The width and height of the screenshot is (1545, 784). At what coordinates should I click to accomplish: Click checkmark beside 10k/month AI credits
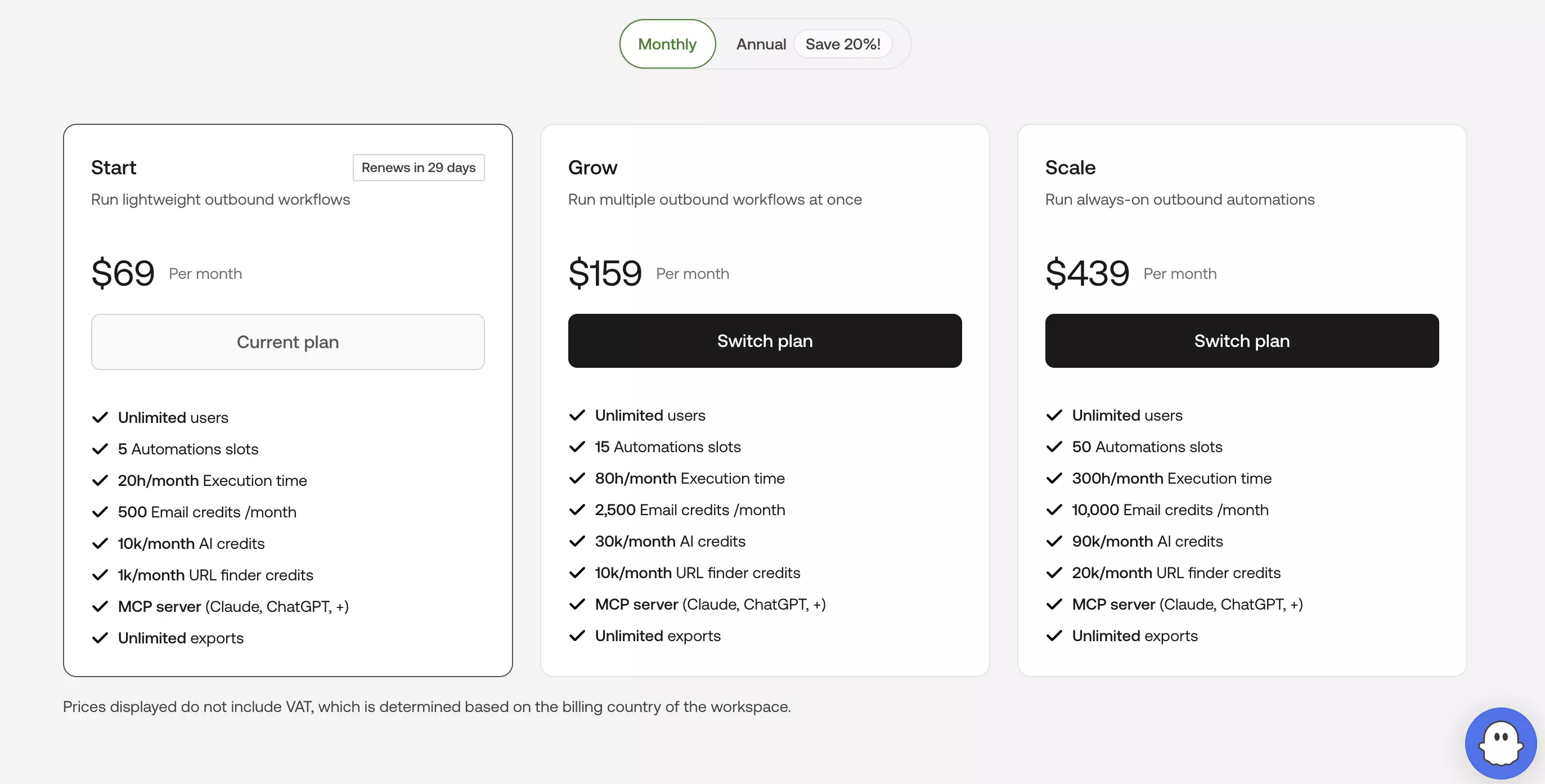tap(100, 543)
